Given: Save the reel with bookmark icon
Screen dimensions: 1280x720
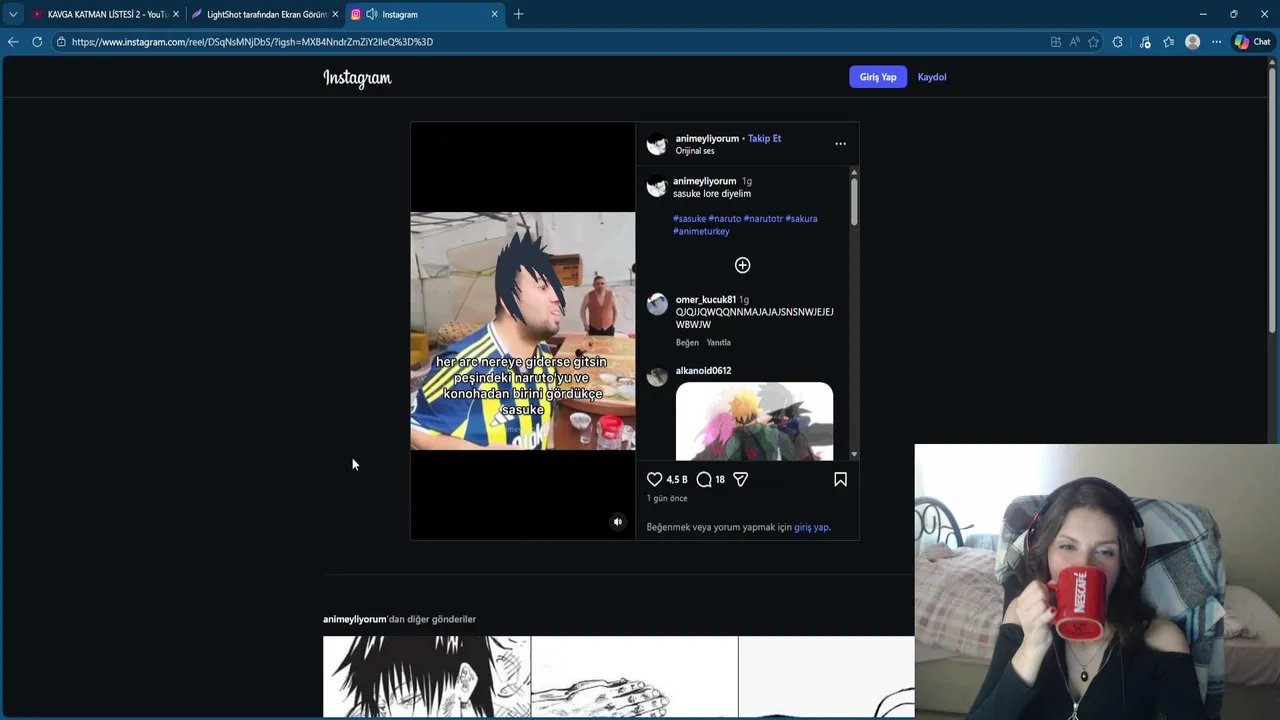Looking at the screenshot, I should click(x=840, y=479).
